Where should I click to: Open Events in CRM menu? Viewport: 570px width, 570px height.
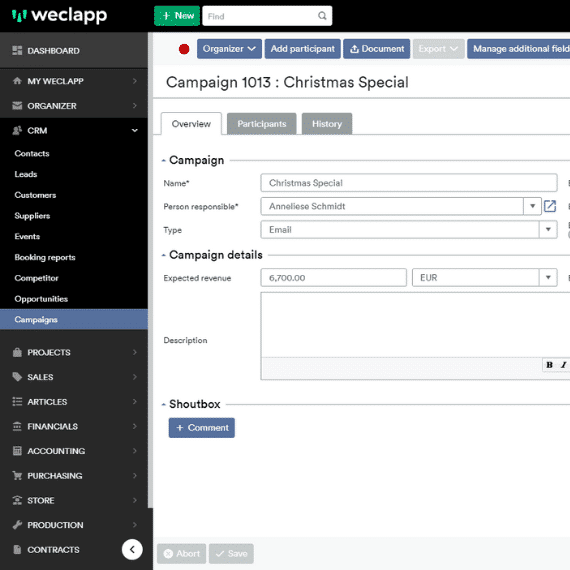click(27, 236)
